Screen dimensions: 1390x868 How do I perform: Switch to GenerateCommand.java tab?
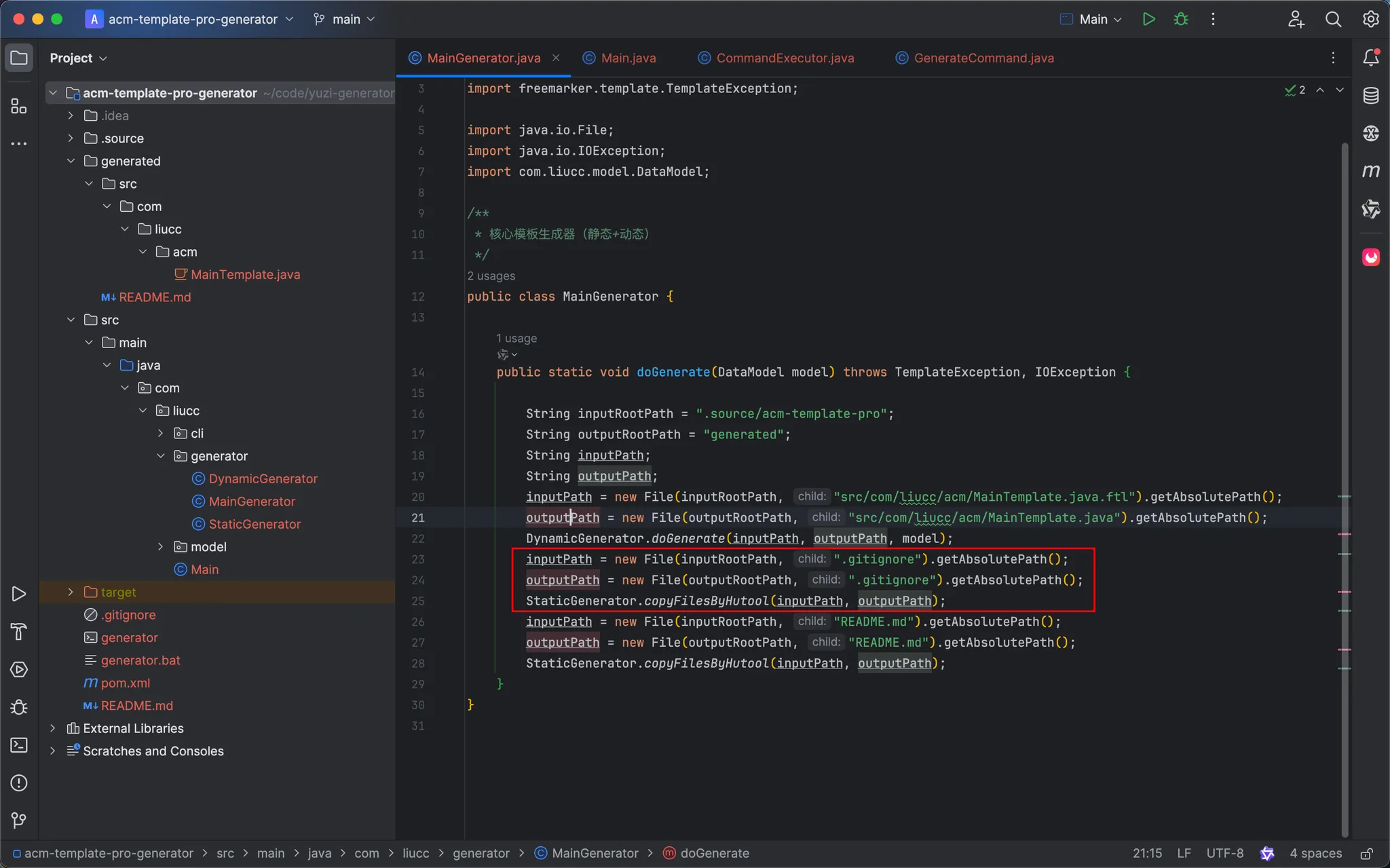click(983, 58)
